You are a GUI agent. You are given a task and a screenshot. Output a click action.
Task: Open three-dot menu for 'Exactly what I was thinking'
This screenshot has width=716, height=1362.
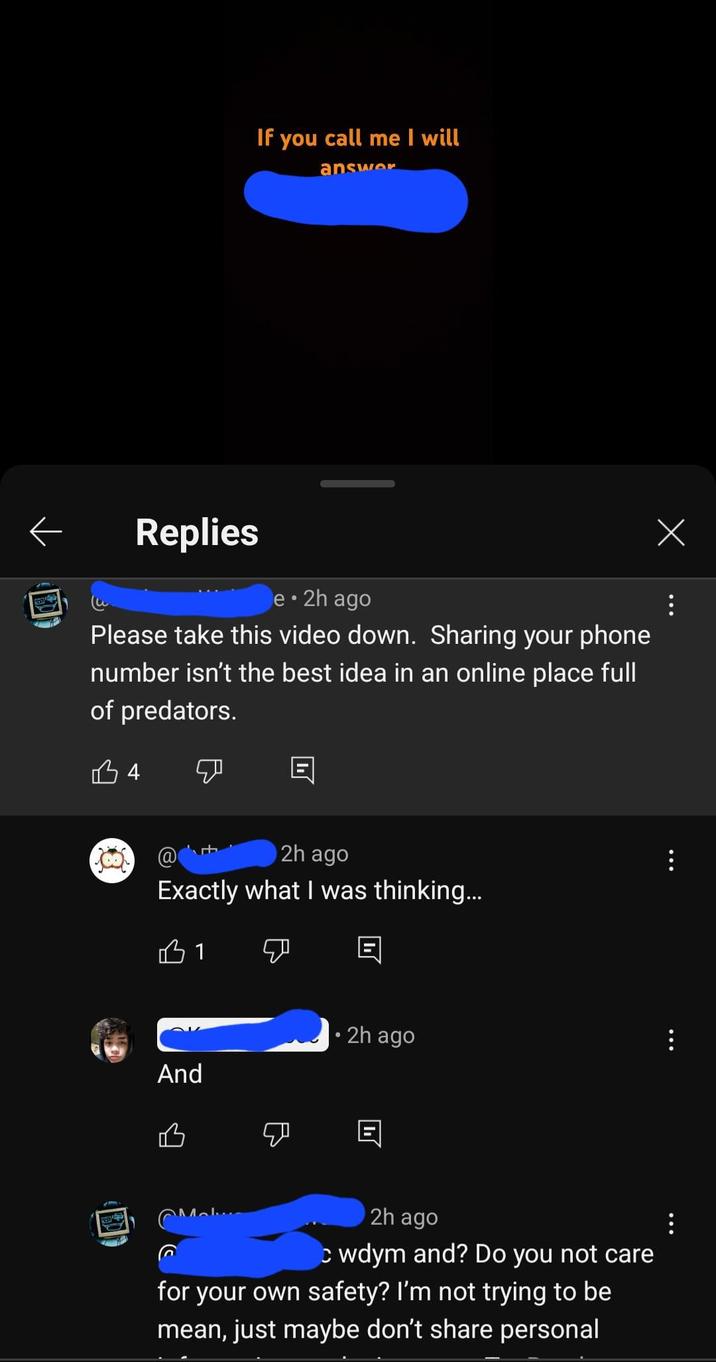671,860
